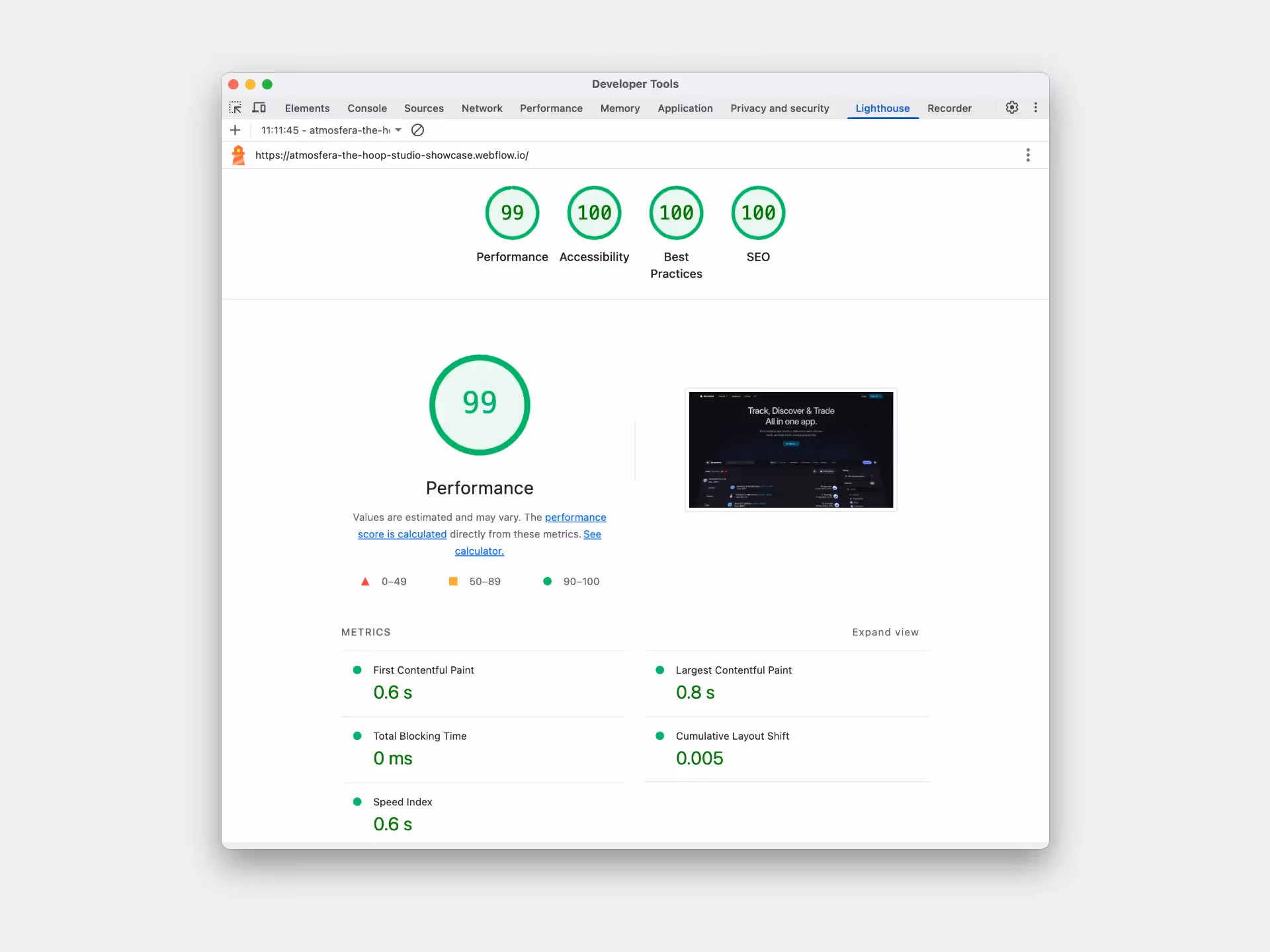
Task: Start a new Lighthouse report with plus icon
Action: 235,130
